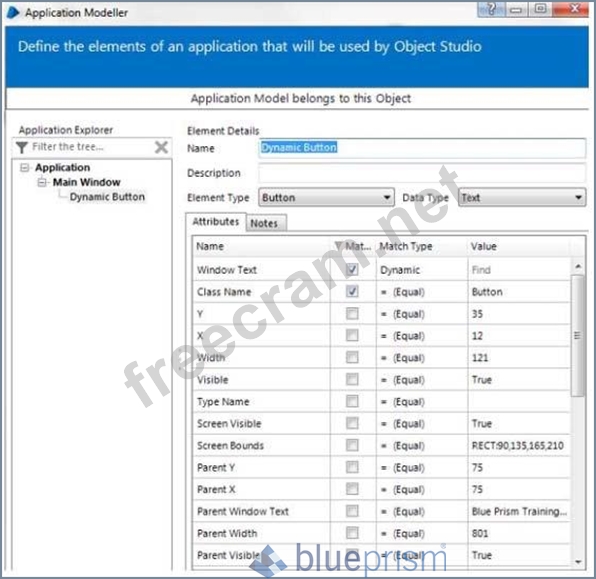596x579 pixels.
Task: Switch to the Notes tab
Action: tap(265, 223)
